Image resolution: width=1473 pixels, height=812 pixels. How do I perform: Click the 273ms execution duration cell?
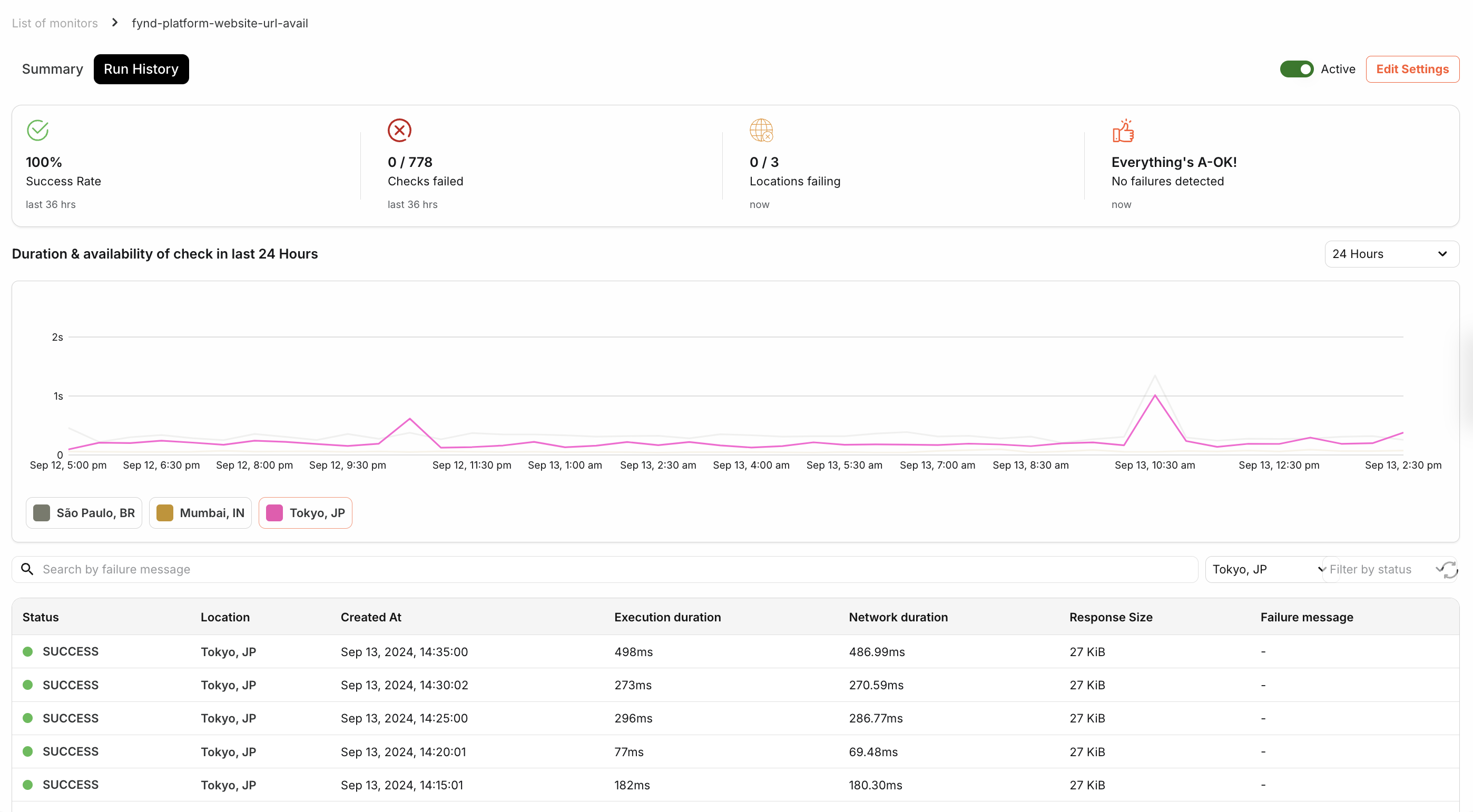click(633, 685)
